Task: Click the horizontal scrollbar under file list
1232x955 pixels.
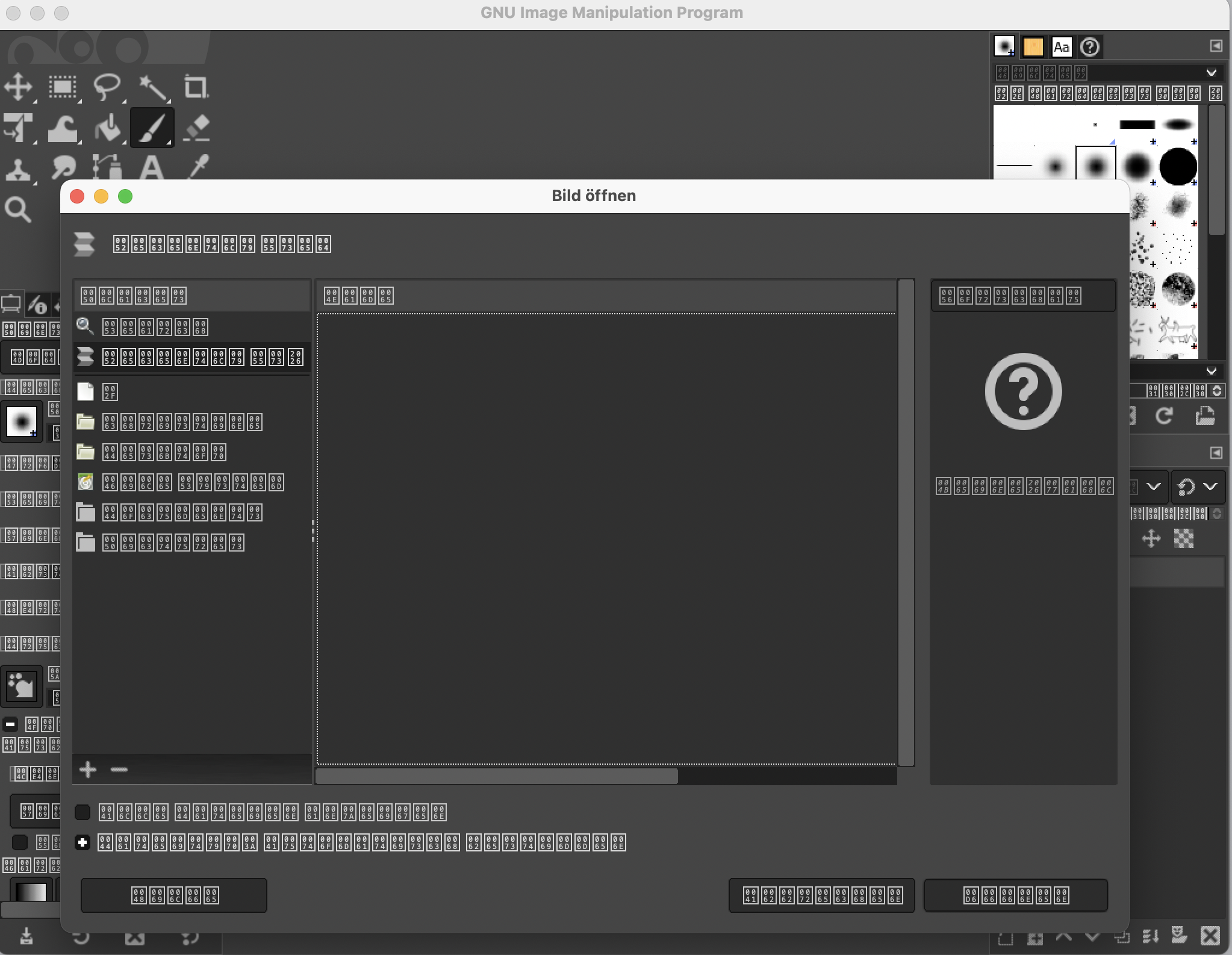Action: click(x=496, y=776)
